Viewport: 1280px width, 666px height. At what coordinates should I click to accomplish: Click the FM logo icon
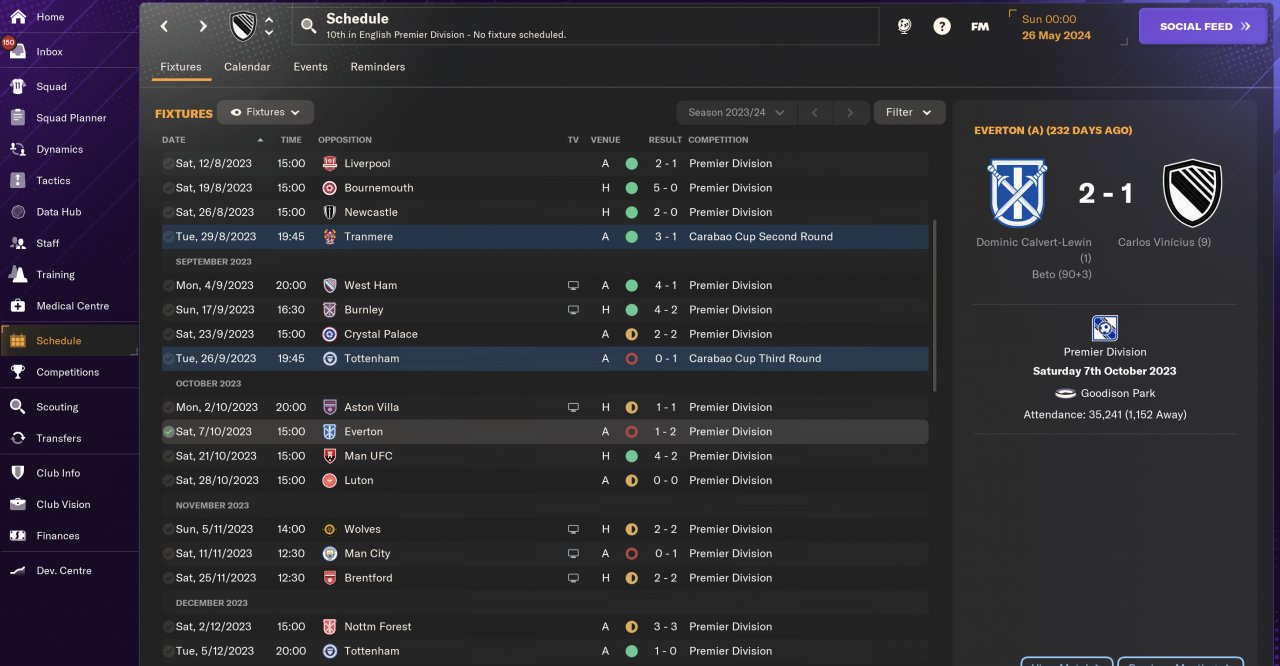click(x=980, y=27)
